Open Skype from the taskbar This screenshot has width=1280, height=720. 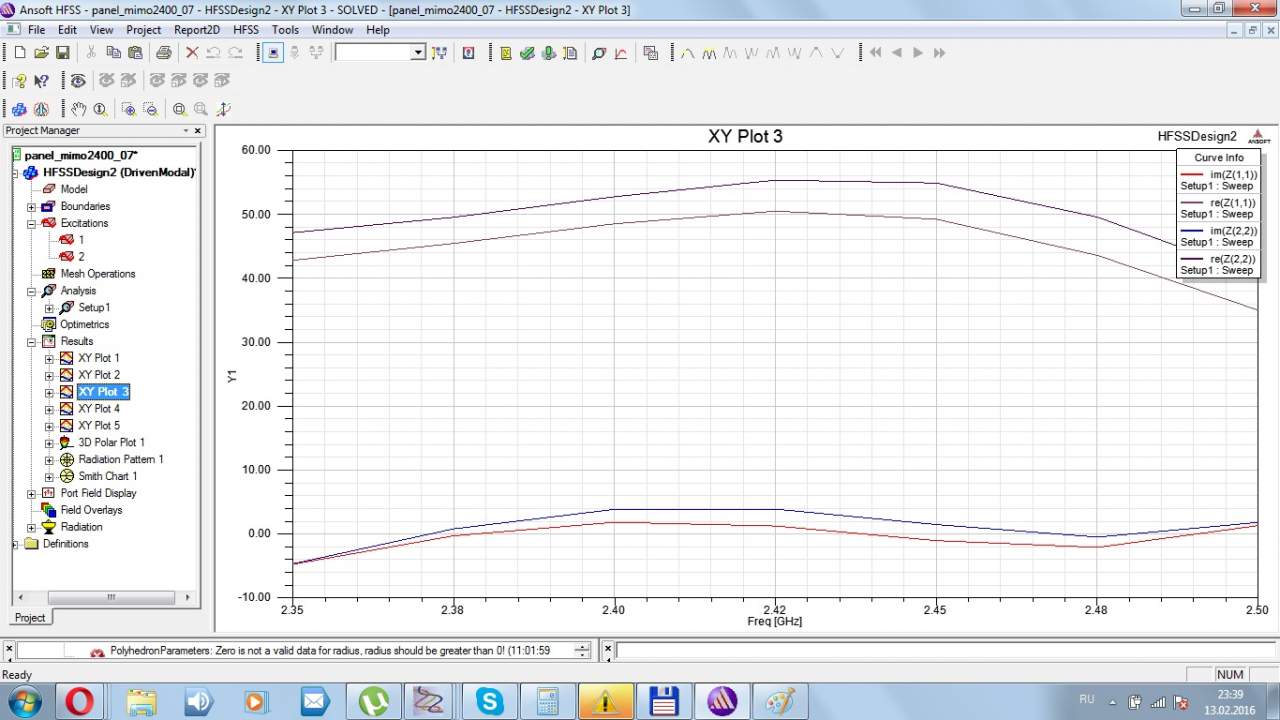[x=490, y=701]
